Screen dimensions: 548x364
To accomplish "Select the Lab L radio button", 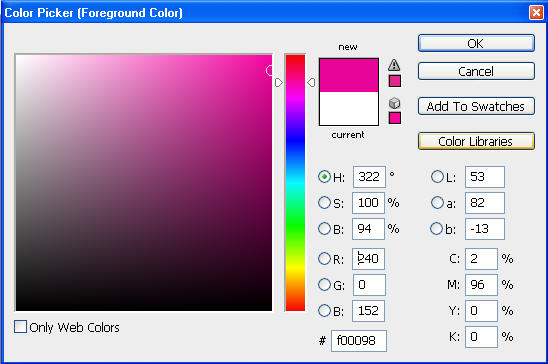I will click(437, 177).
